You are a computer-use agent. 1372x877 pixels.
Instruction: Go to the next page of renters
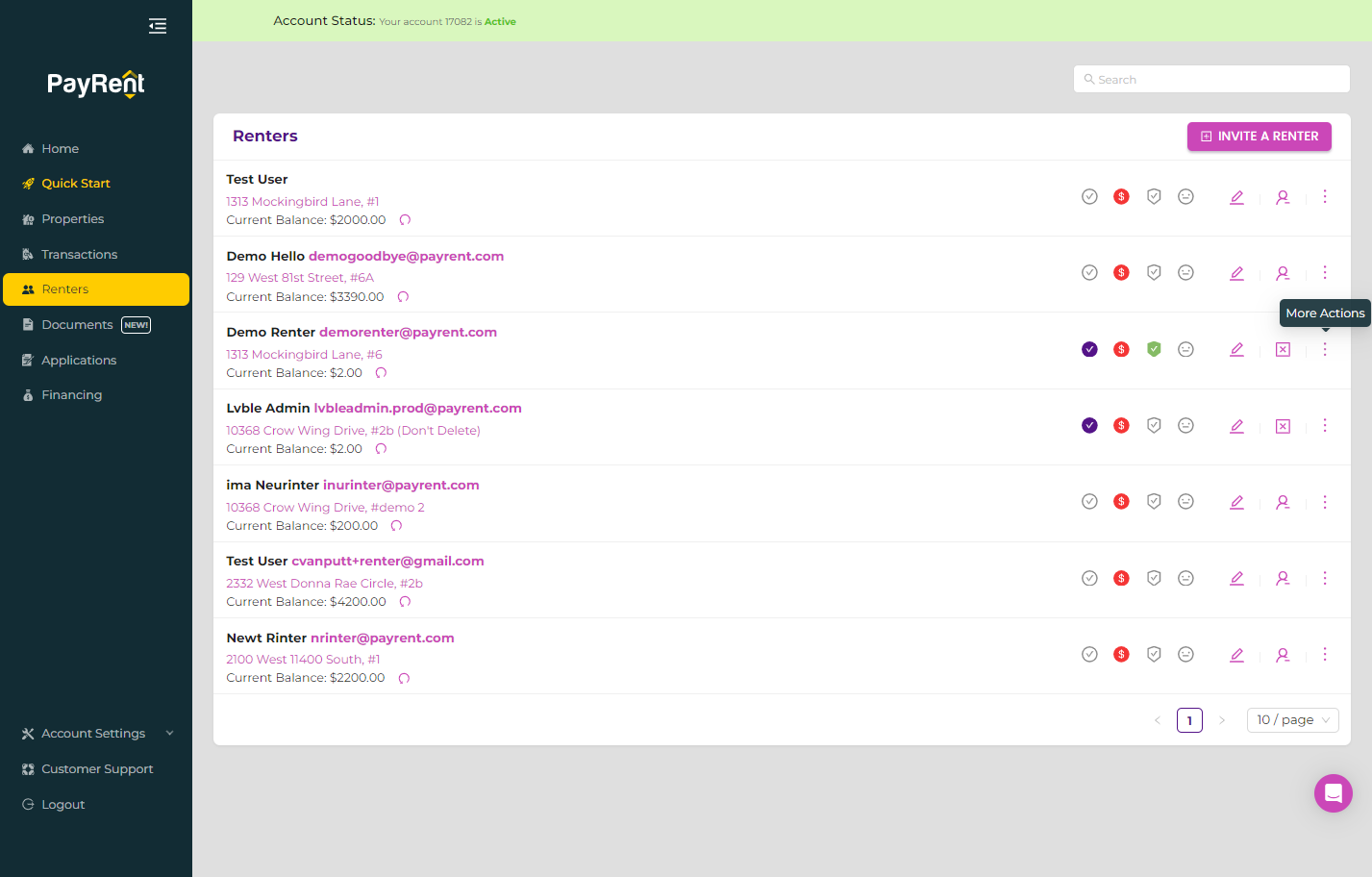[1222, 720]
